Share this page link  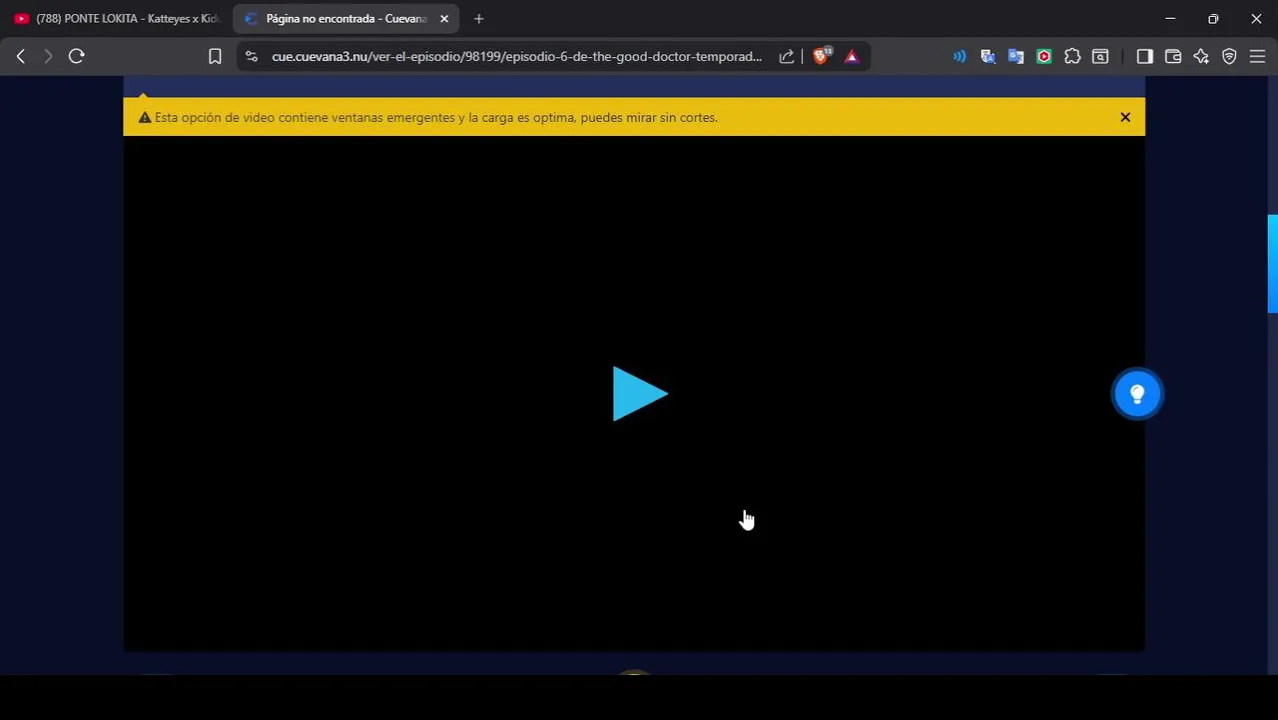787,57
